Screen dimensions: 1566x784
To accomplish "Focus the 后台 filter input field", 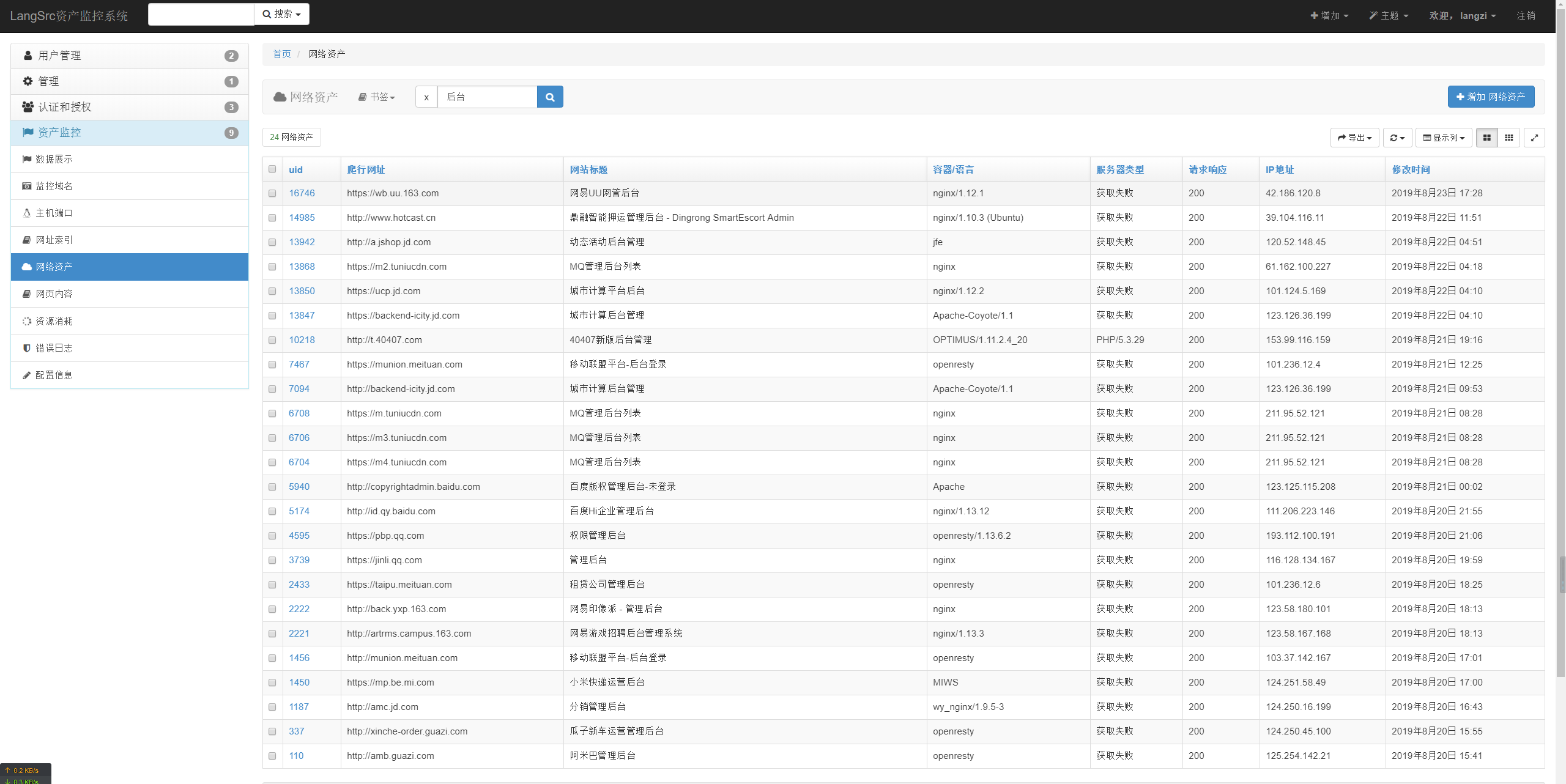I will 488,97.
